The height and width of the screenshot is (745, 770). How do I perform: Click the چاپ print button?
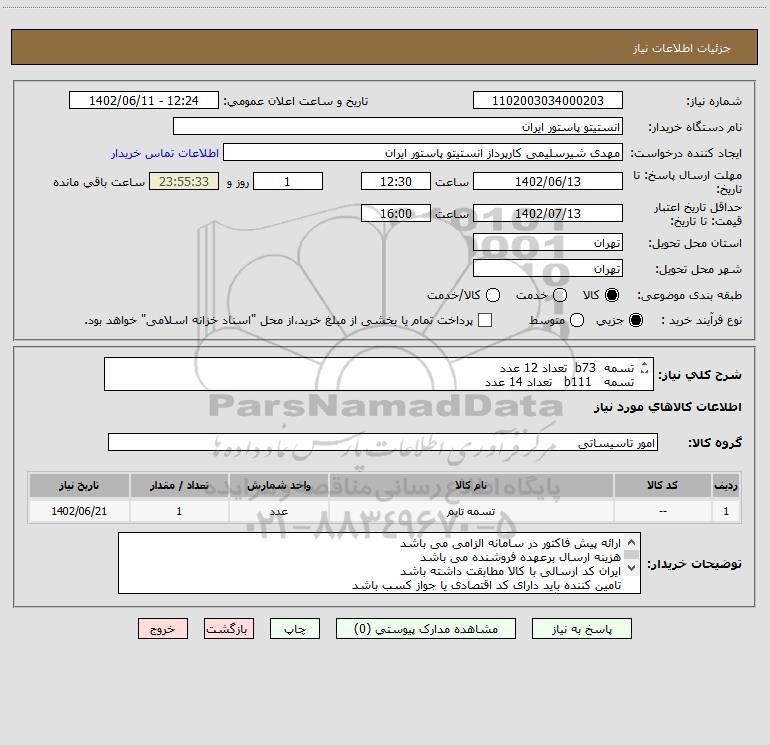pyautogui.click(x=295, y=629)
